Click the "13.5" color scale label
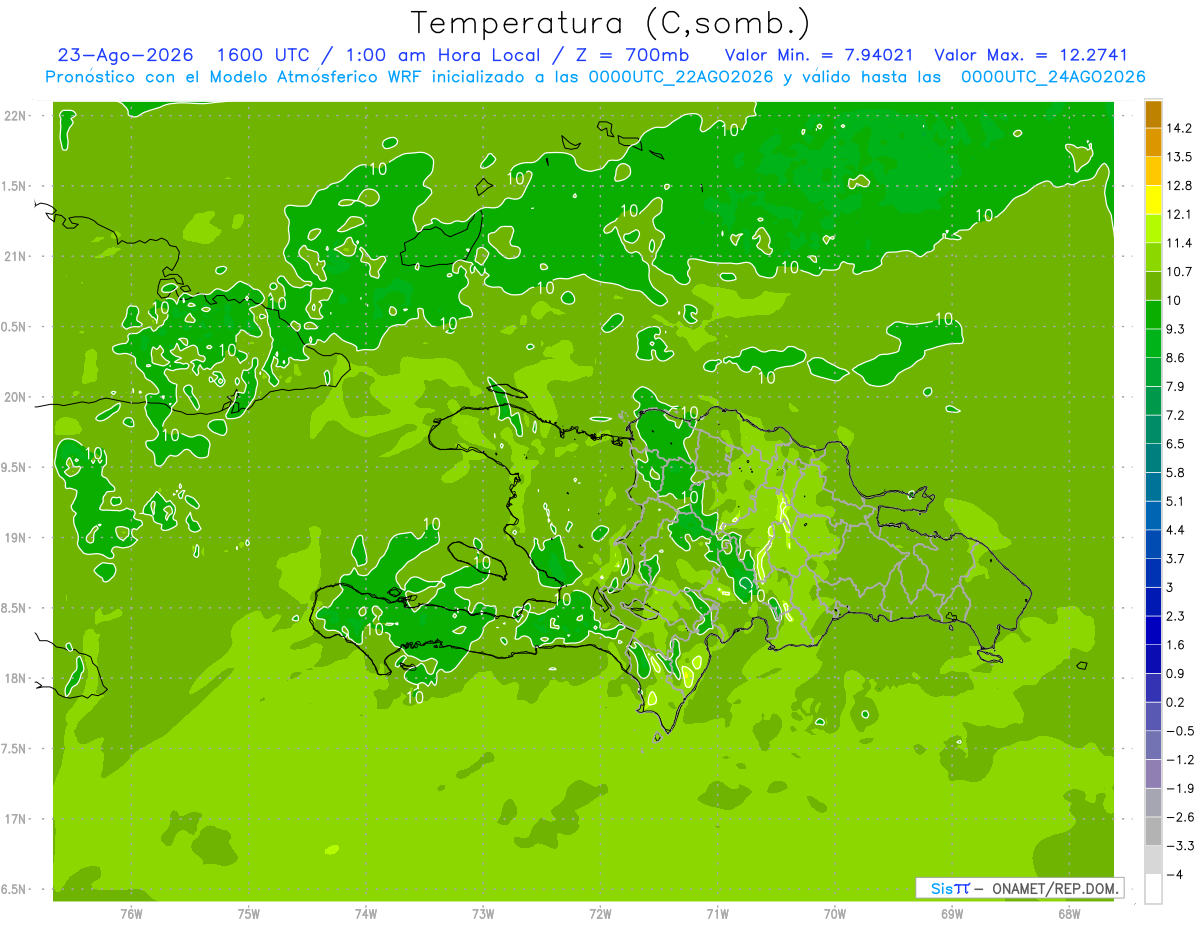This screenshot has height=927, width=1200. pyautogui.click(x=1179, y=157)
